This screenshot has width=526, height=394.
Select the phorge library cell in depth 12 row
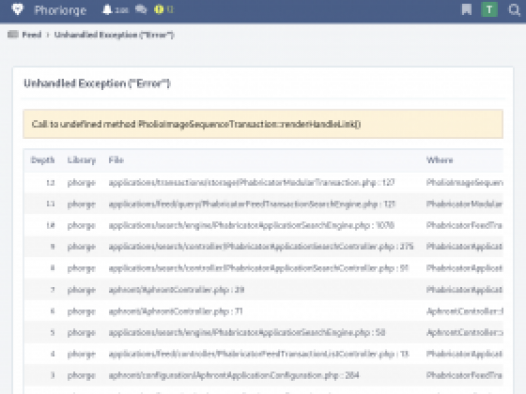pos(82,183)
